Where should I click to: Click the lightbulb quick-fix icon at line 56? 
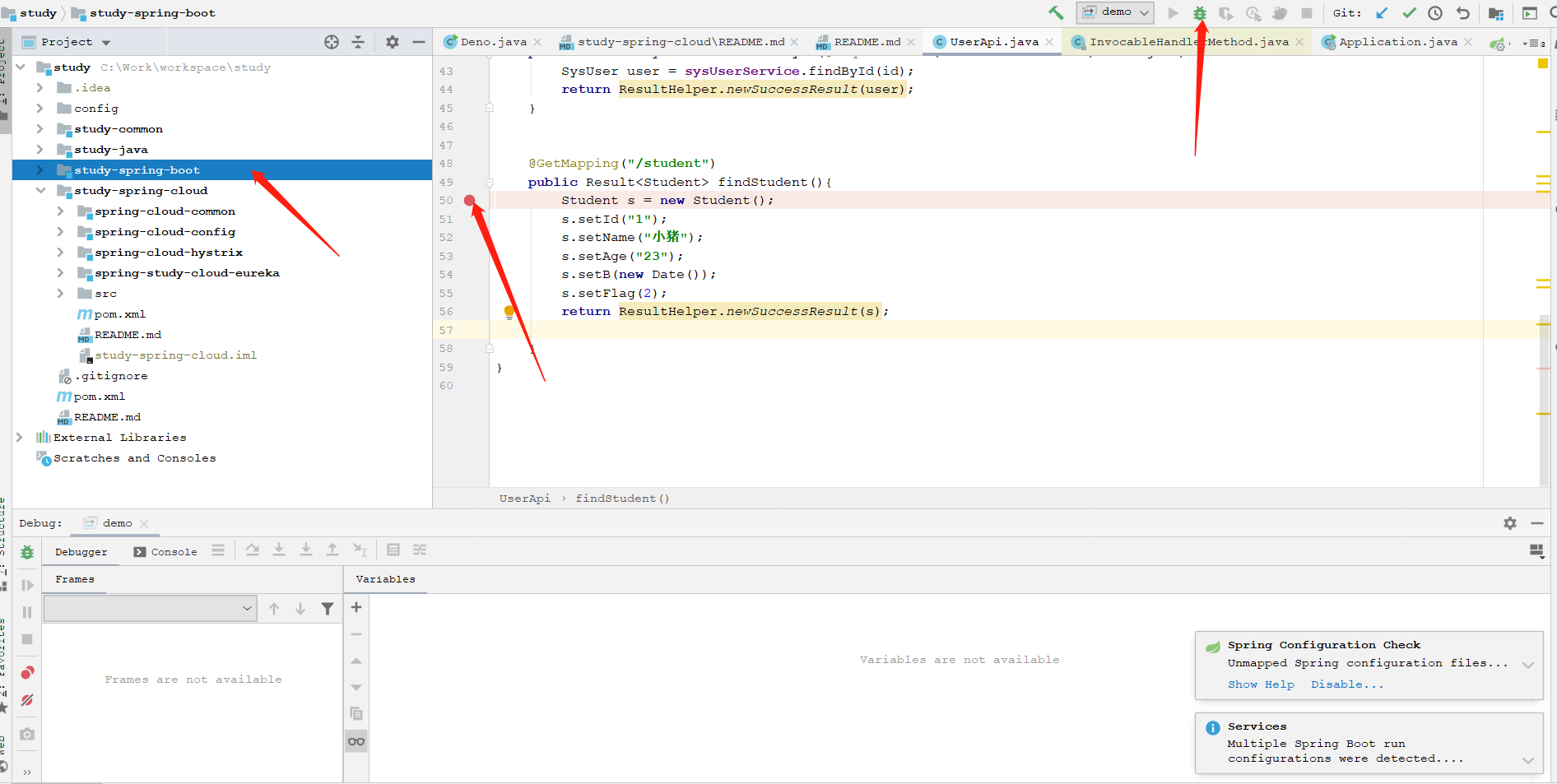click(509, 311)
